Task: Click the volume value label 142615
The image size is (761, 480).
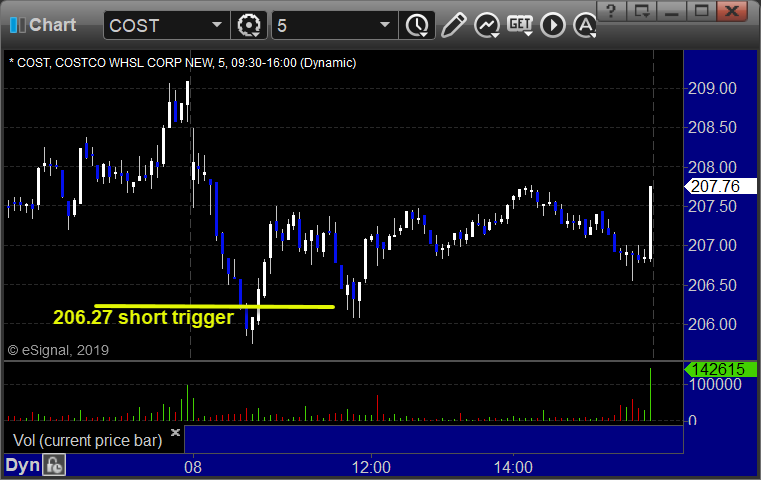Action: click(720, 369)
